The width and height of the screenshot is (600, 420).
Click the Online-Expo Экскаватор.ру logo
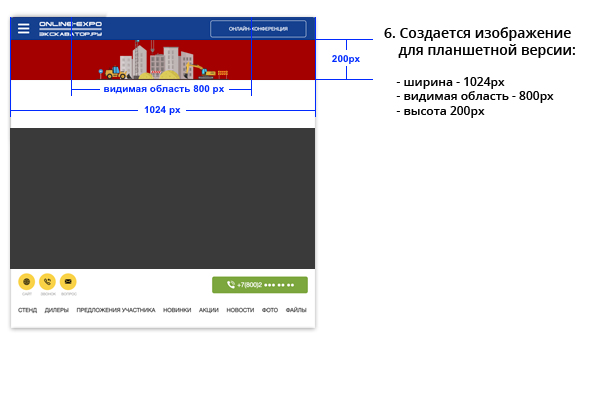tap(70, 29)
